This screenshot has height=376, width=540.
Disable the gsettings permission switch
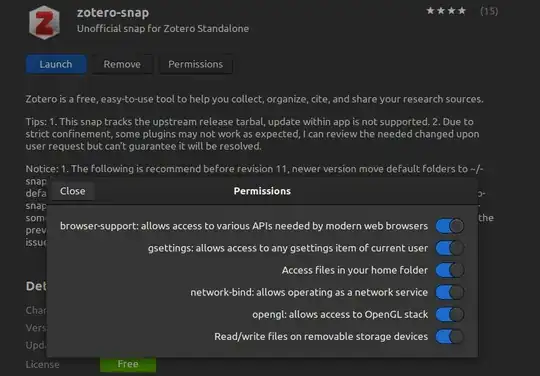tap(449, 248)
